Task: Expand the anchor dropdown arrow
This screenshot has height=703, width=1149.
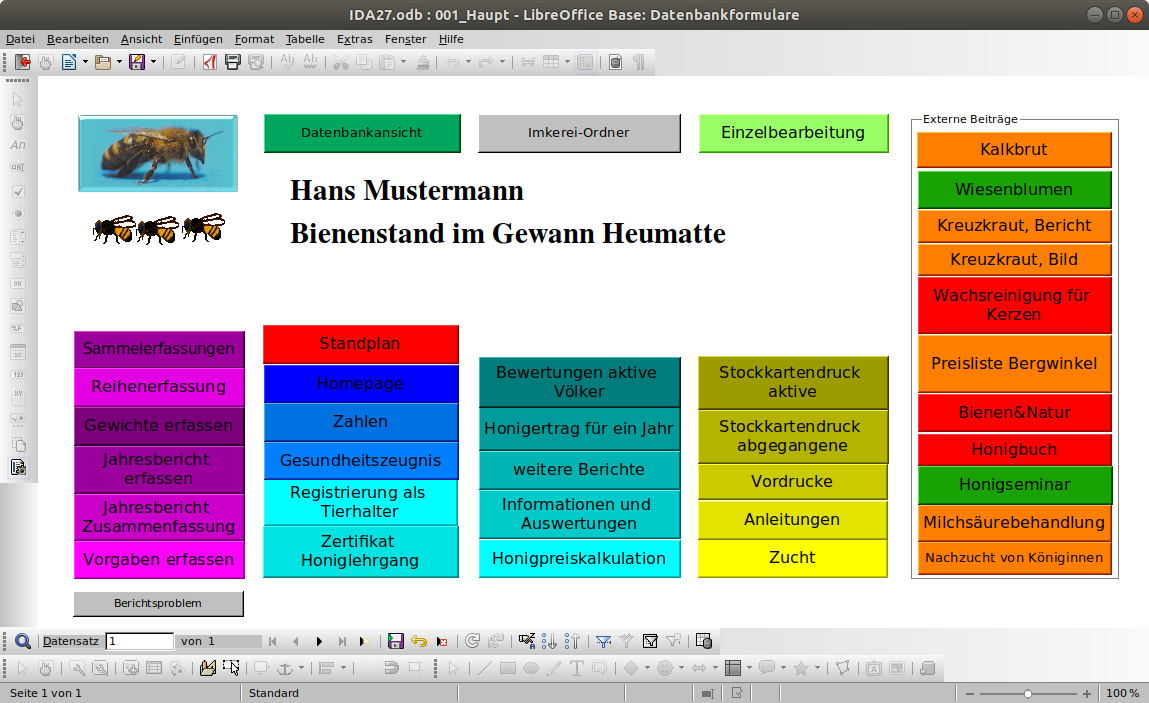Action: pos(301,668)
